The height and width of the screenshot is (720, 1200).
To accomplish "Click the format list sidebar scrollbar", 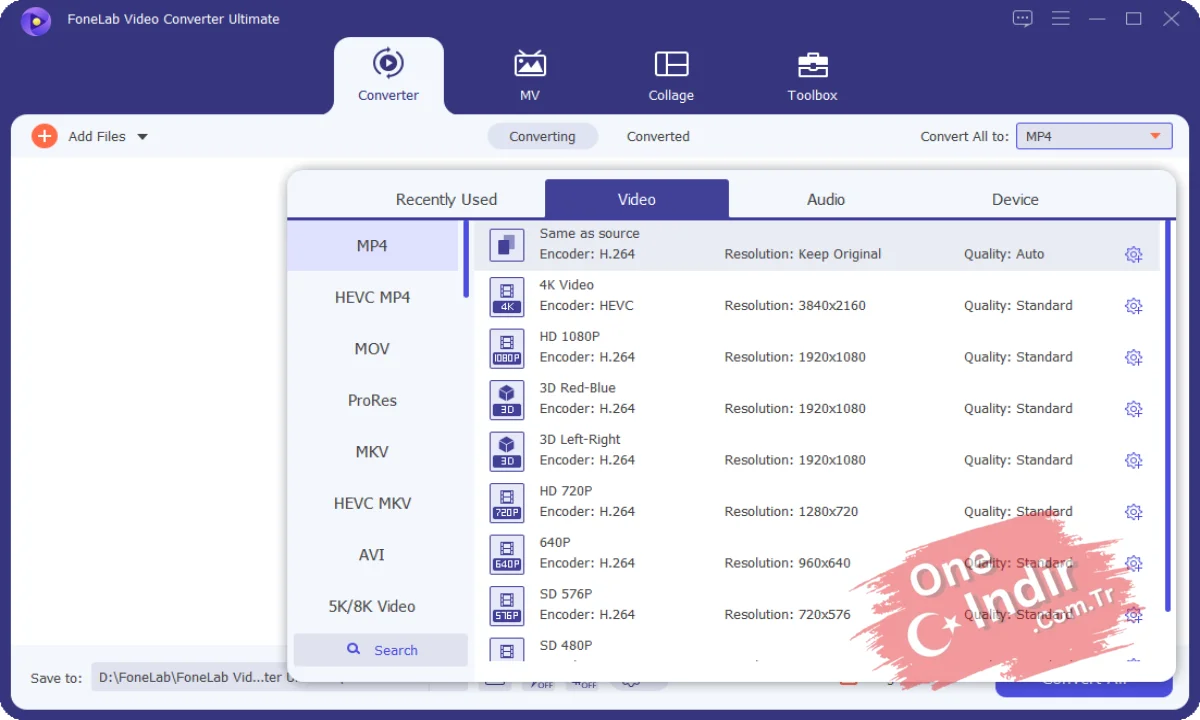I will [466, 259].
